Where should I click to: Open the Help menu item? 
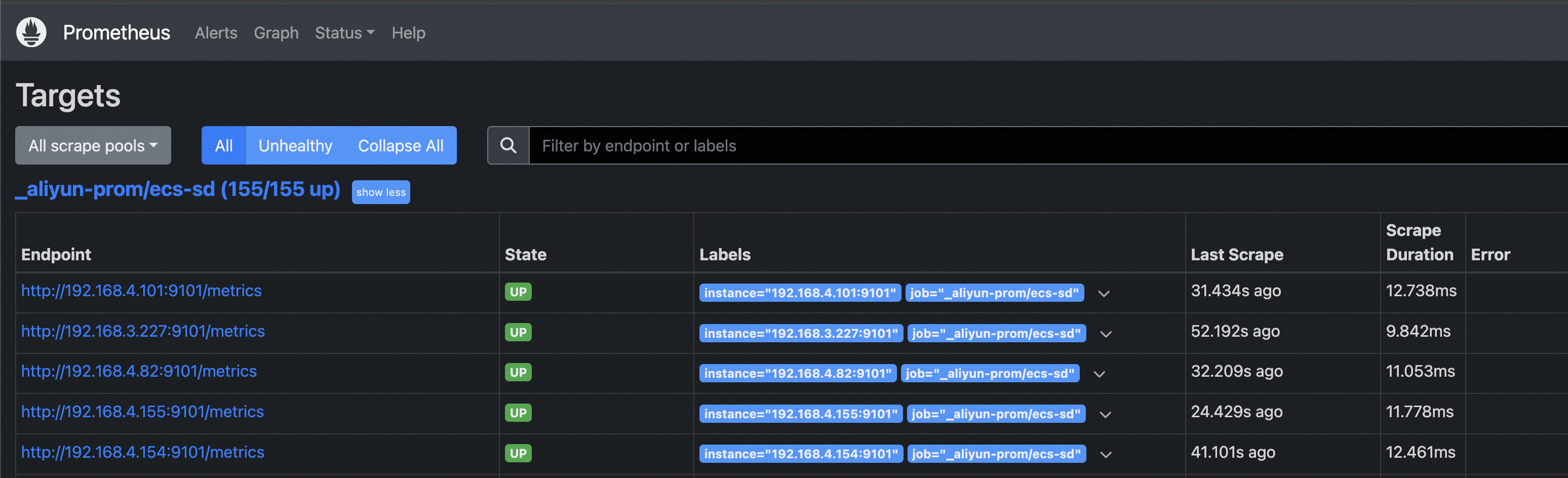[408, 33]
